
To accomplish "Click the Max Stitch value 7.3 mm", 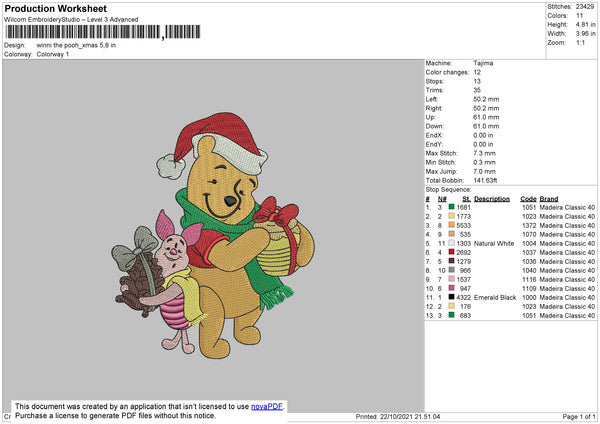I will tap(484, 153).
